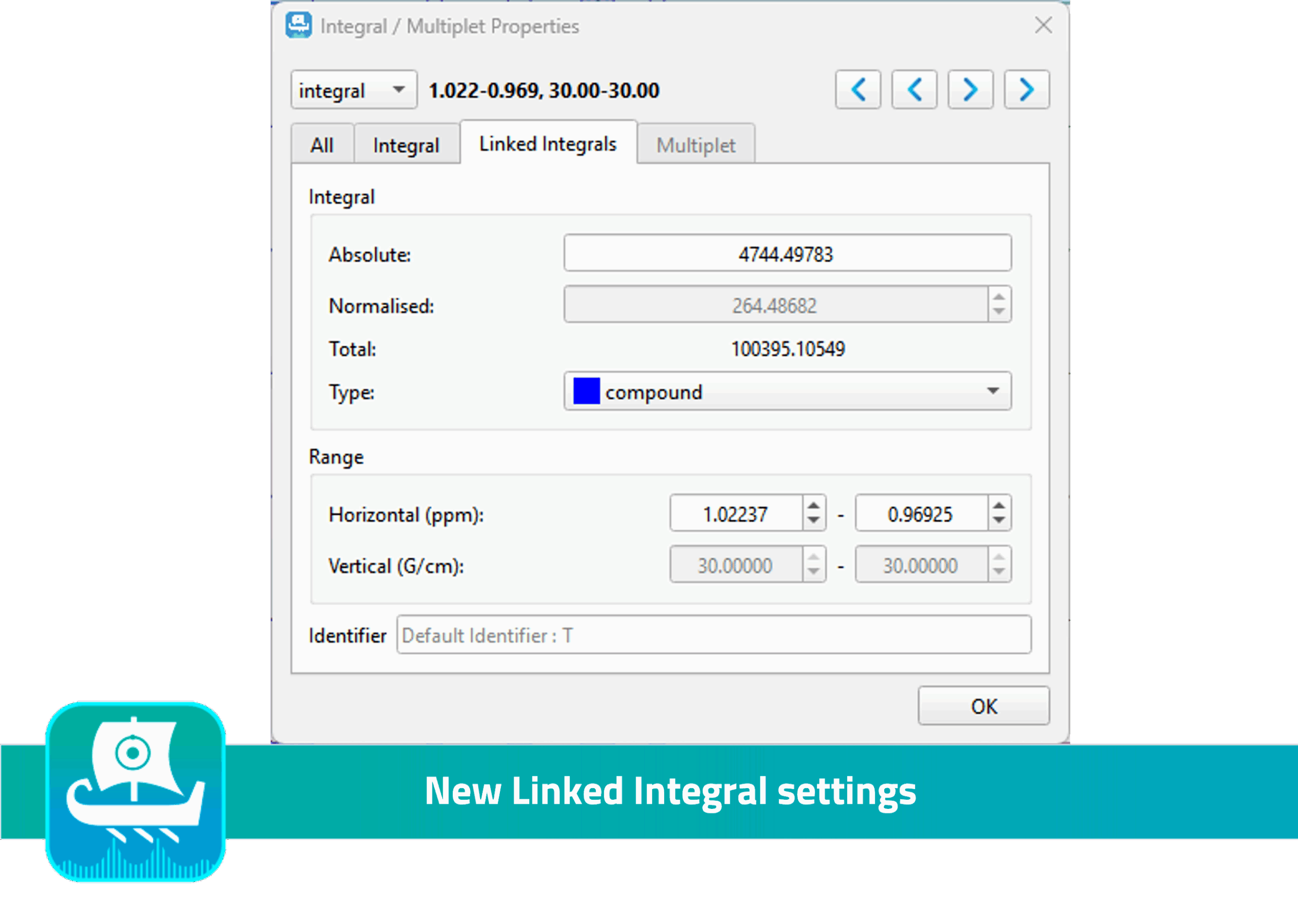Switch to the Integral tab
The image size is (1298, 924).
[x=406, y=145]
